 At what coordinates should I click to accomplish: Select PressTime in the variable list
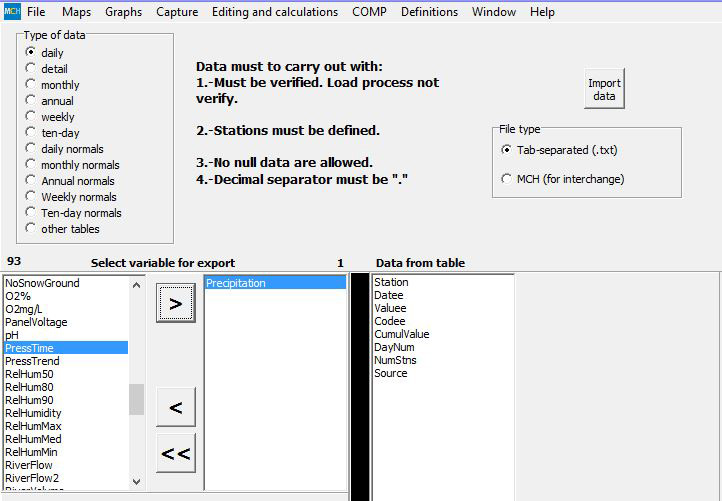point(32,348)
